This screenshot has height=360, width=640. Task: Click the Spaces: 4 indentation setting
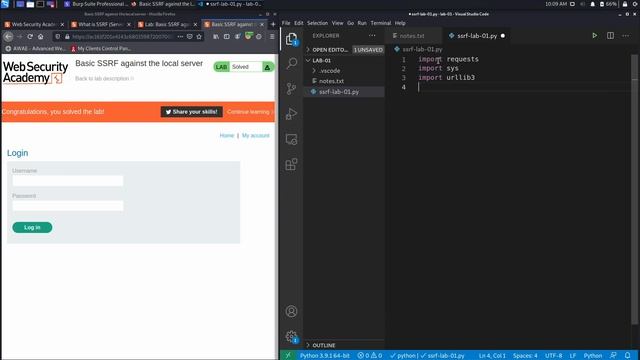[525, 356]
